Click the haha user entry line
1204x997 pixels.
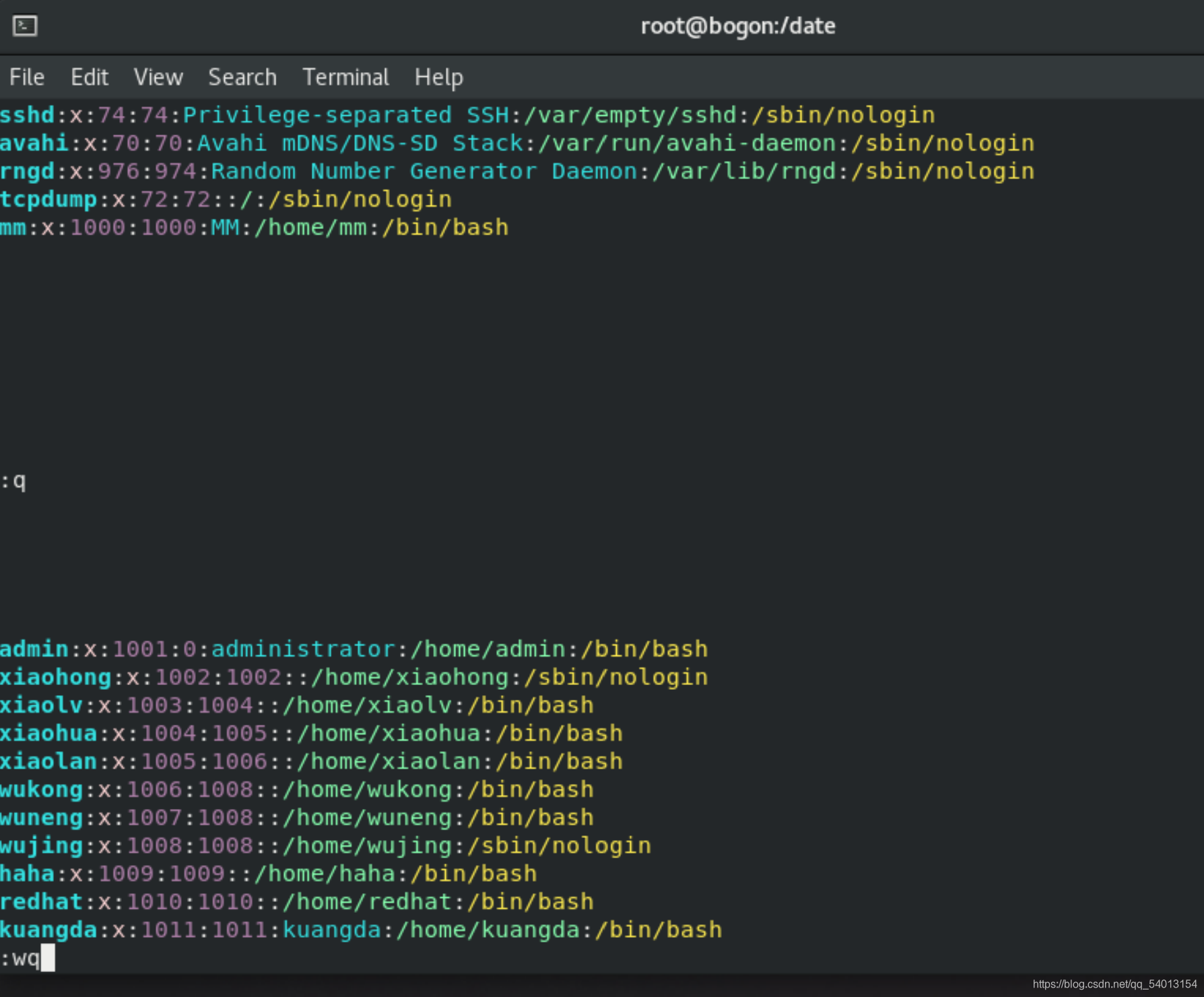269,874
